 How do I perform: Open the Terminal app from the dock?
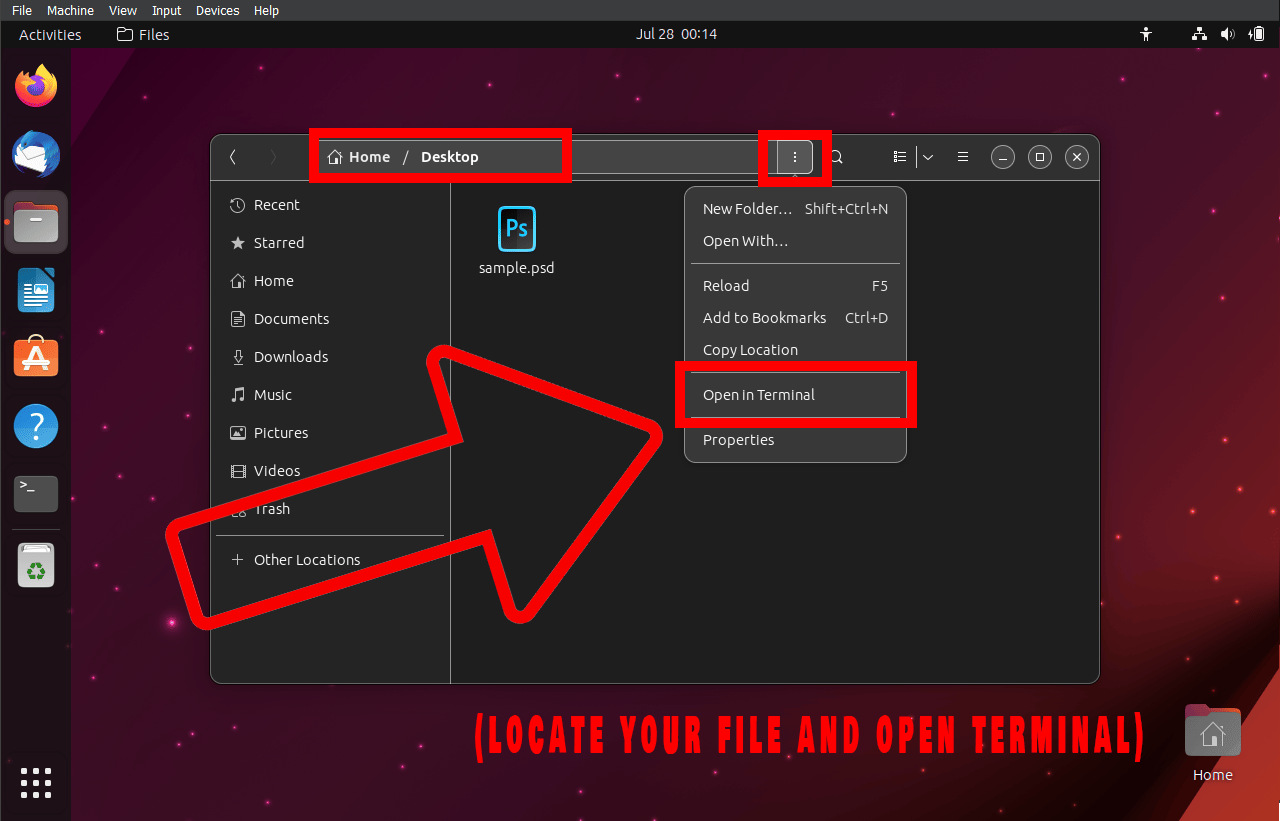point(35,493)
